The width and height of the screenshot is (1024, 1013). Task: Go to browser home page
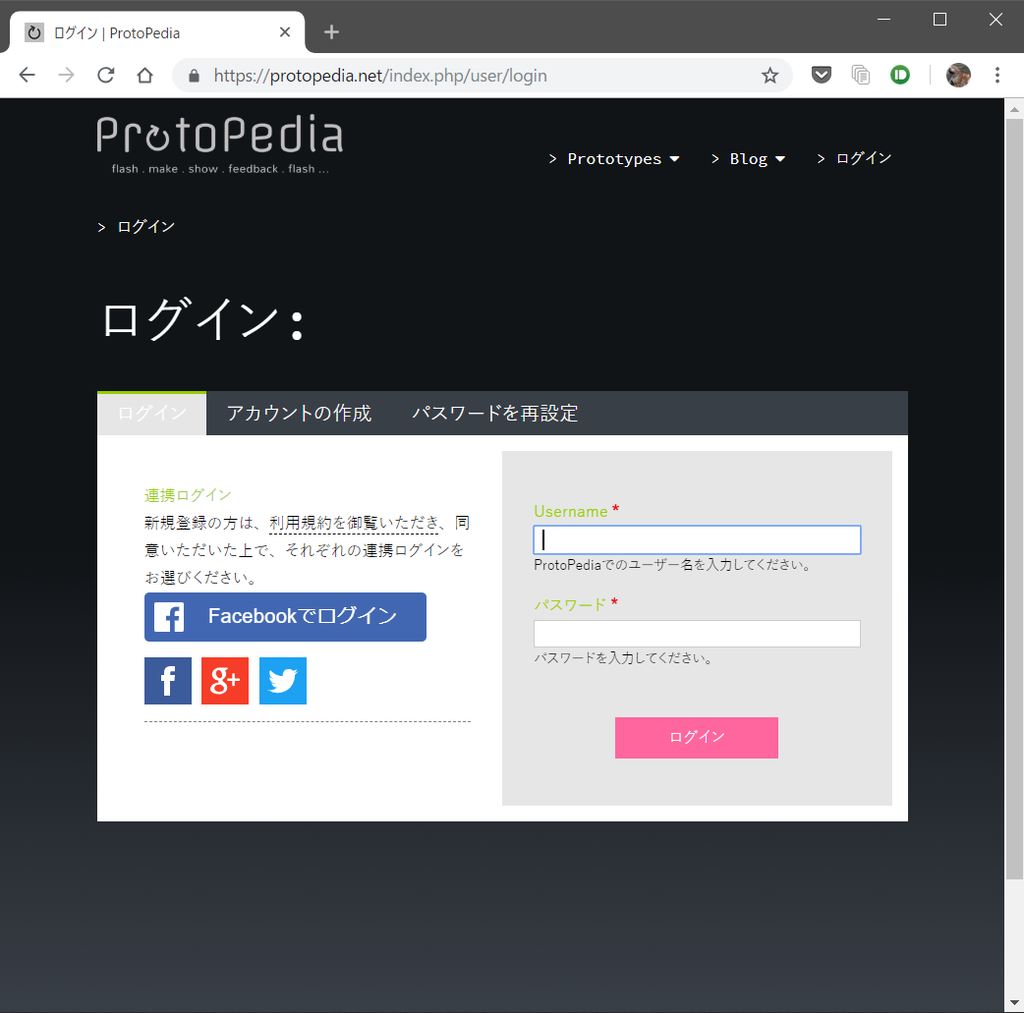point(144,75)
